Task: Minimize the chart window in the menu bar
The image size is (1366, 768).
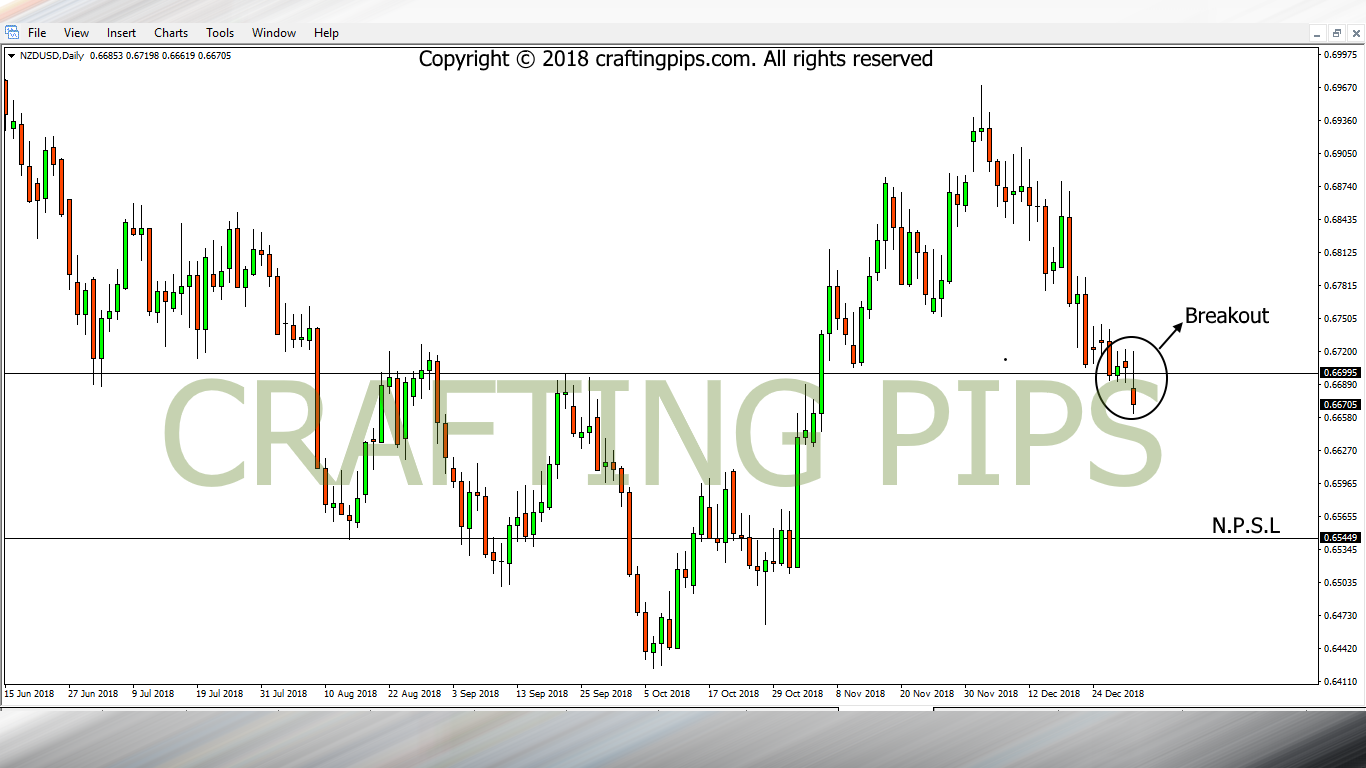Action: [x=1319, y=33]
